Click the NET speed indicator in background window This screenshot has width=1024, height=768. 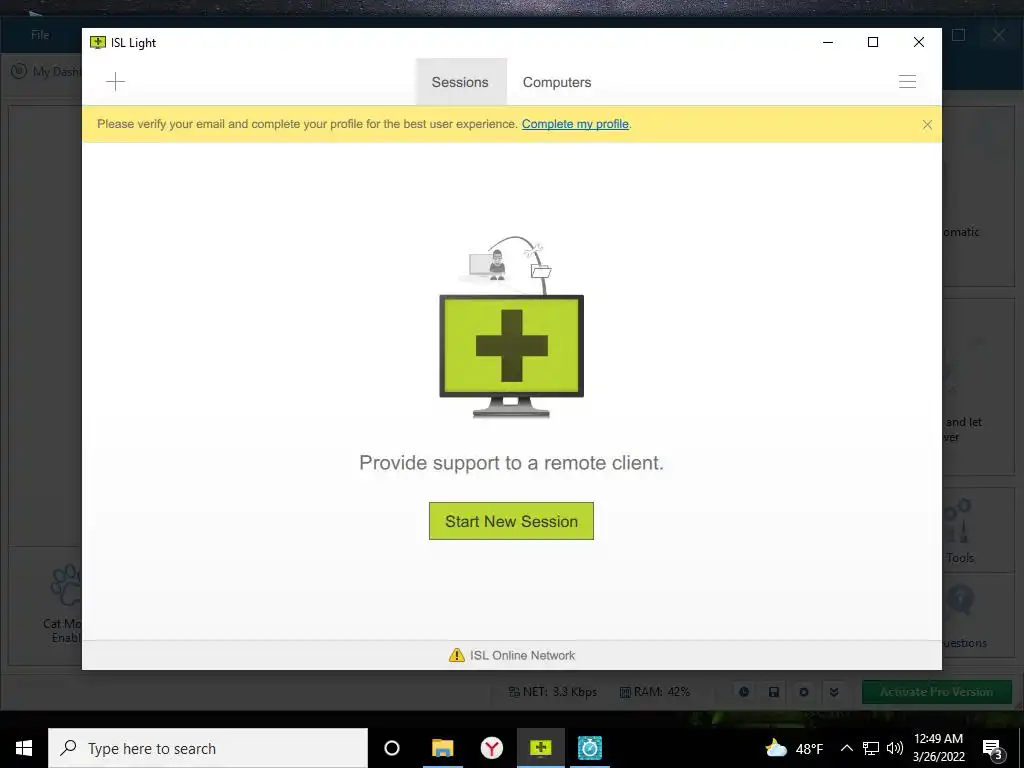click(x=552, y=692)
